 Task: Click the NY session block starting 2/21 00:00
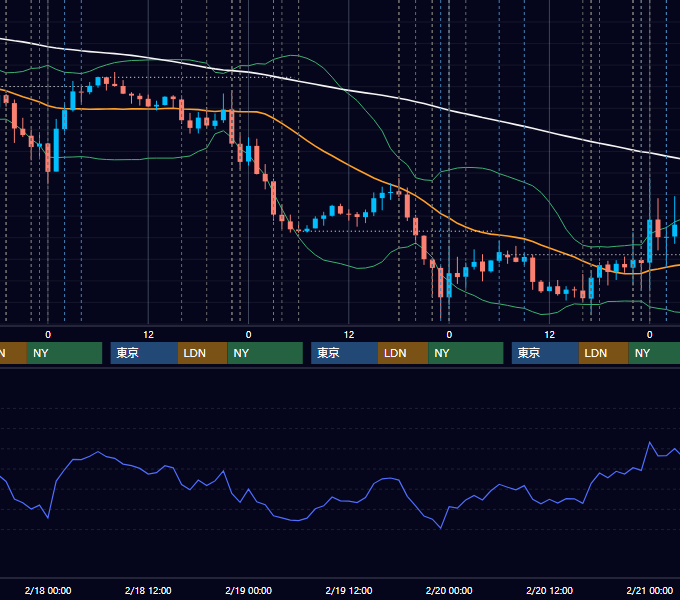pos(654,353)
